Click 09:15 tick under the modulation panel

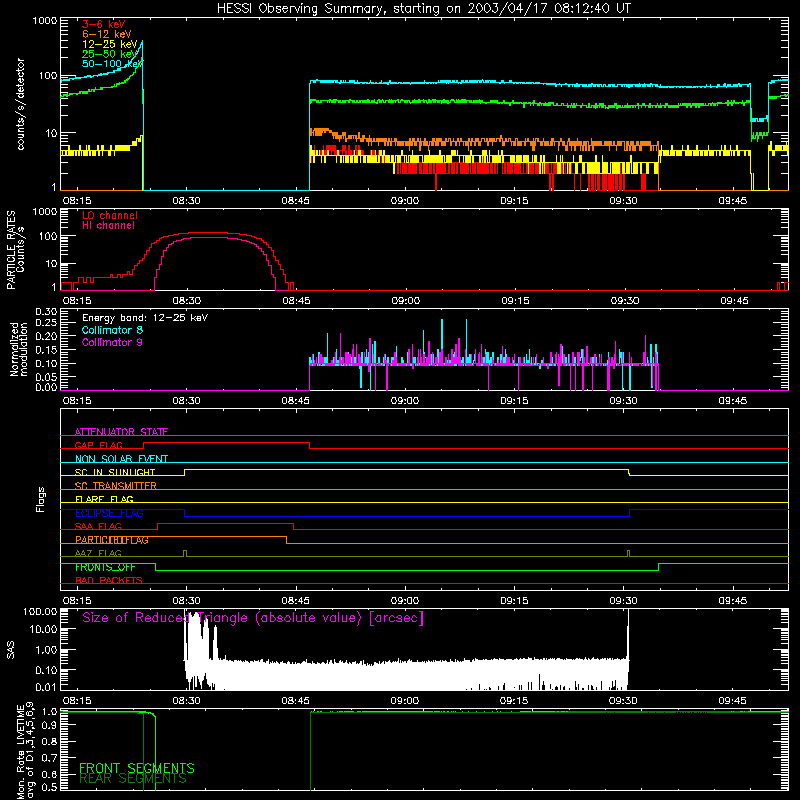click(x=514, y=401)
